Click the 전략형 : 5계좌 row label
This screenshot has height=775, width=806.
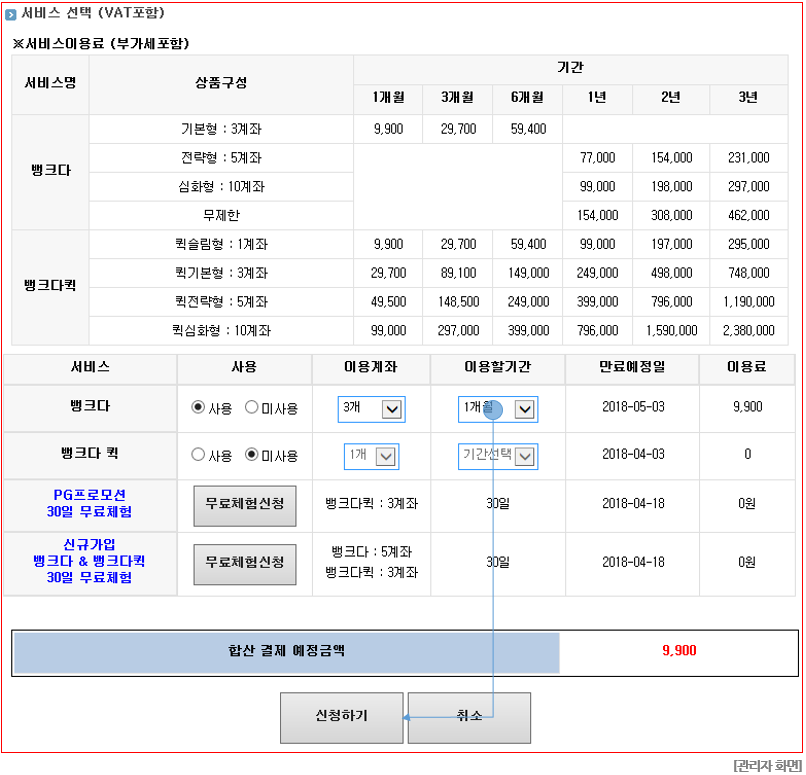(221, 158)
